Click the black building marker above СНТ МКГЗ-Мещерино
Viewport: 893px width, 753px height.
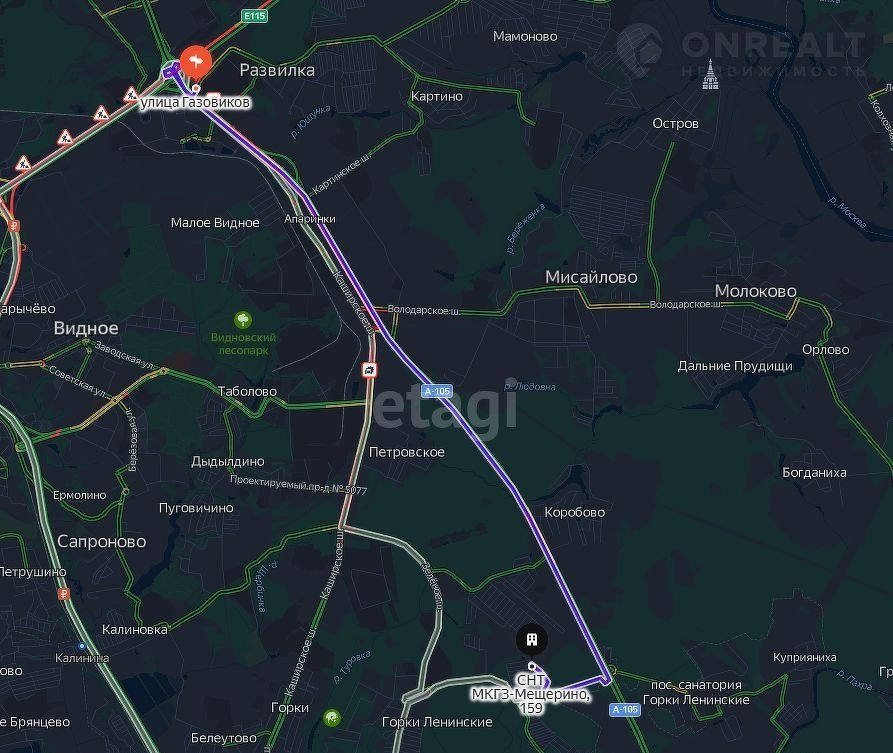(x=532, y=639)
